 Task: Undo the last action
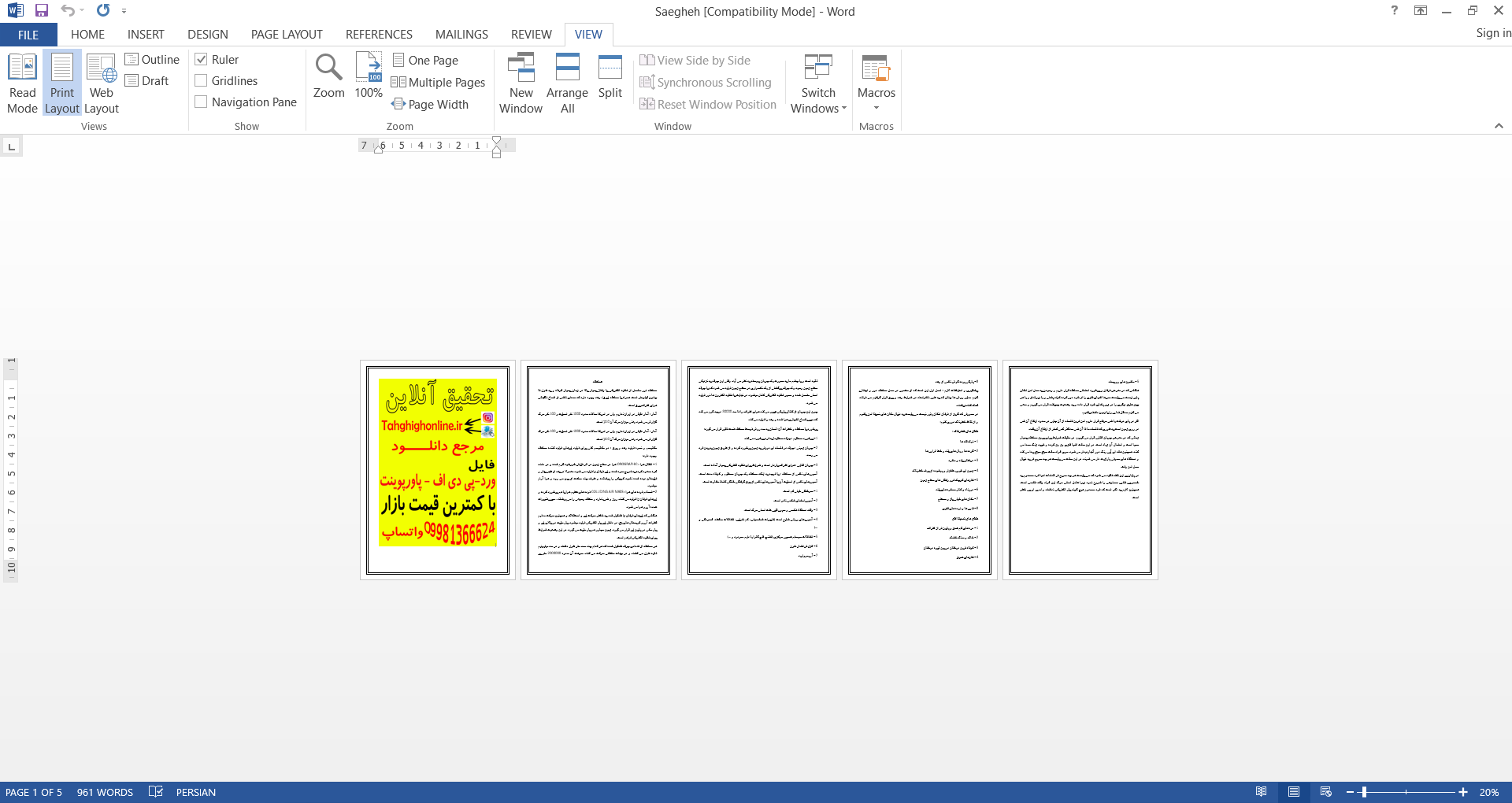click(68, 10)
